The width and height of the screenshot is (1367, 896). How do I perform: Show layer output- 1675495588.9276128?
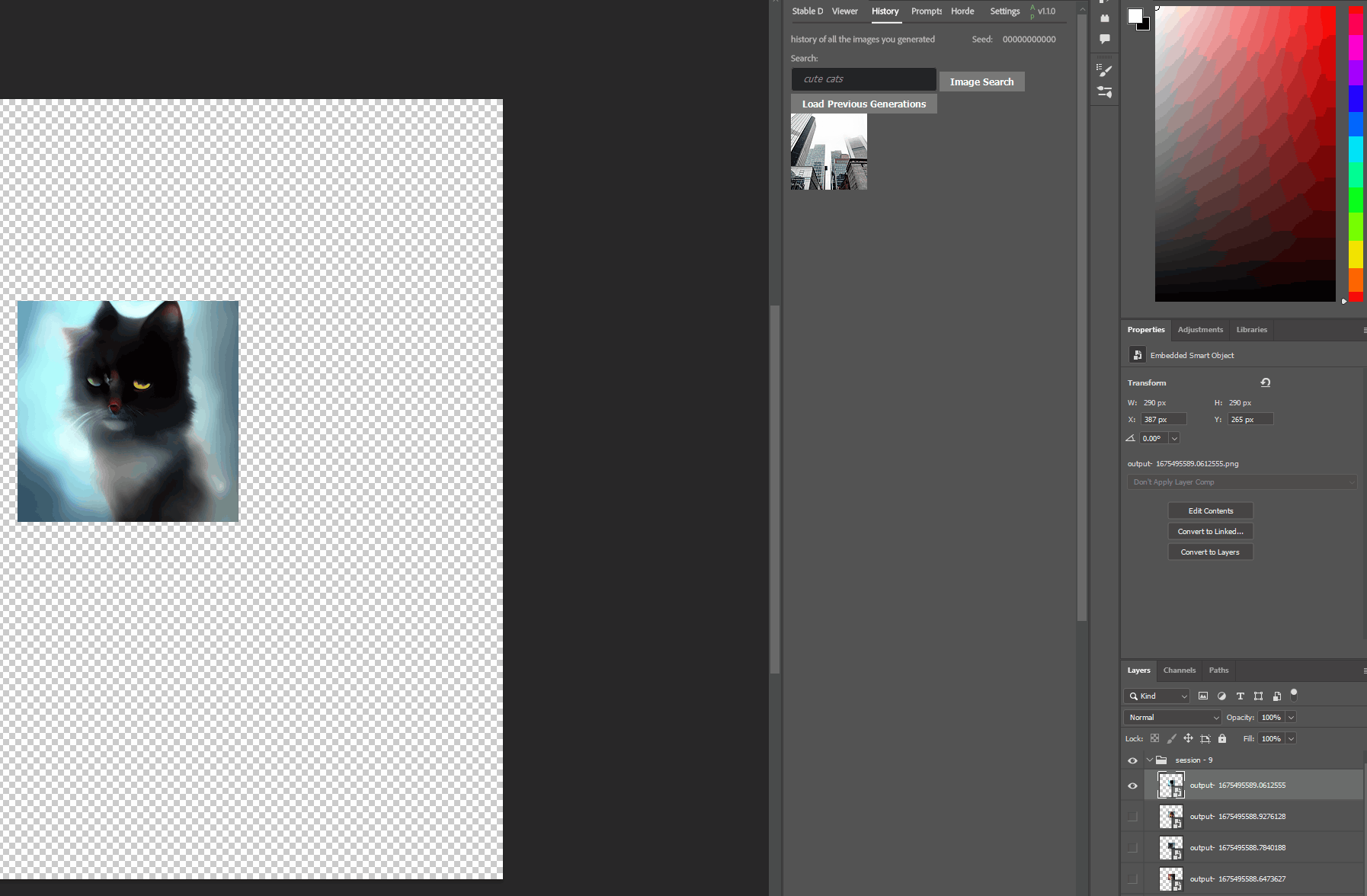(x=1132, y=817)
